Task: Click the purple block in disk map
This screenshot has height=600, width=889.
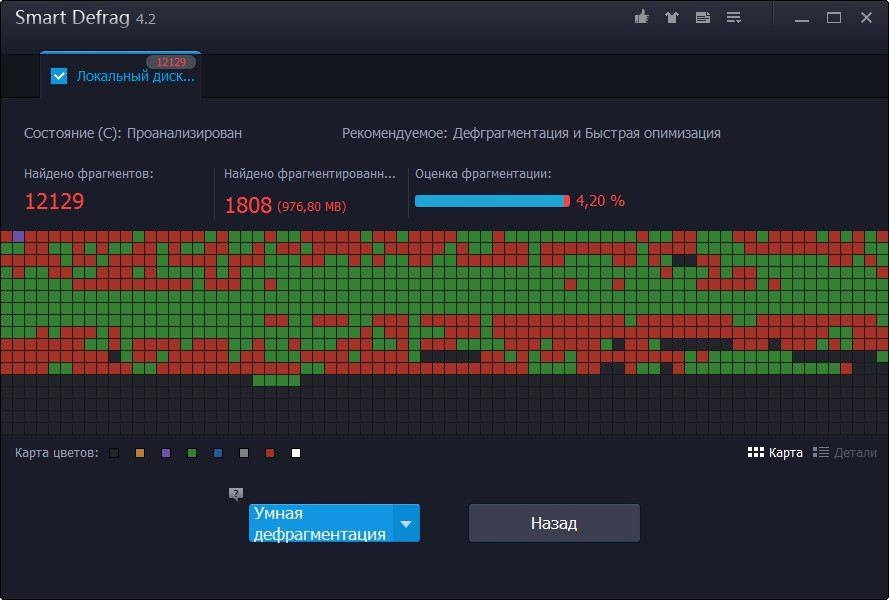Action: click(x=18, y=236)
